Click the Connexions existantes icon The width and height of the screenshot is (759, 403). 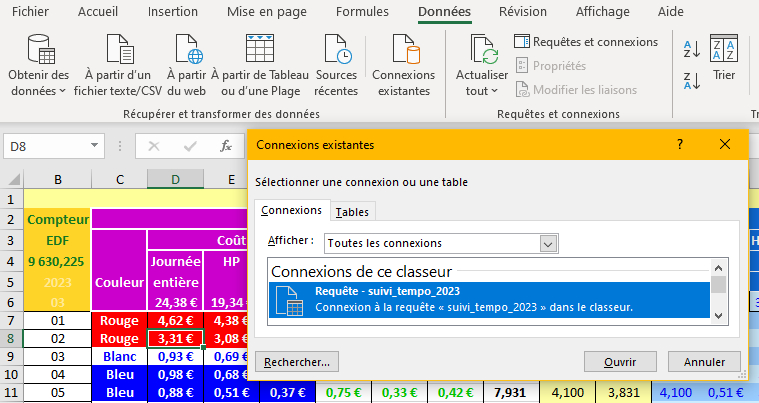coord(403,50)
